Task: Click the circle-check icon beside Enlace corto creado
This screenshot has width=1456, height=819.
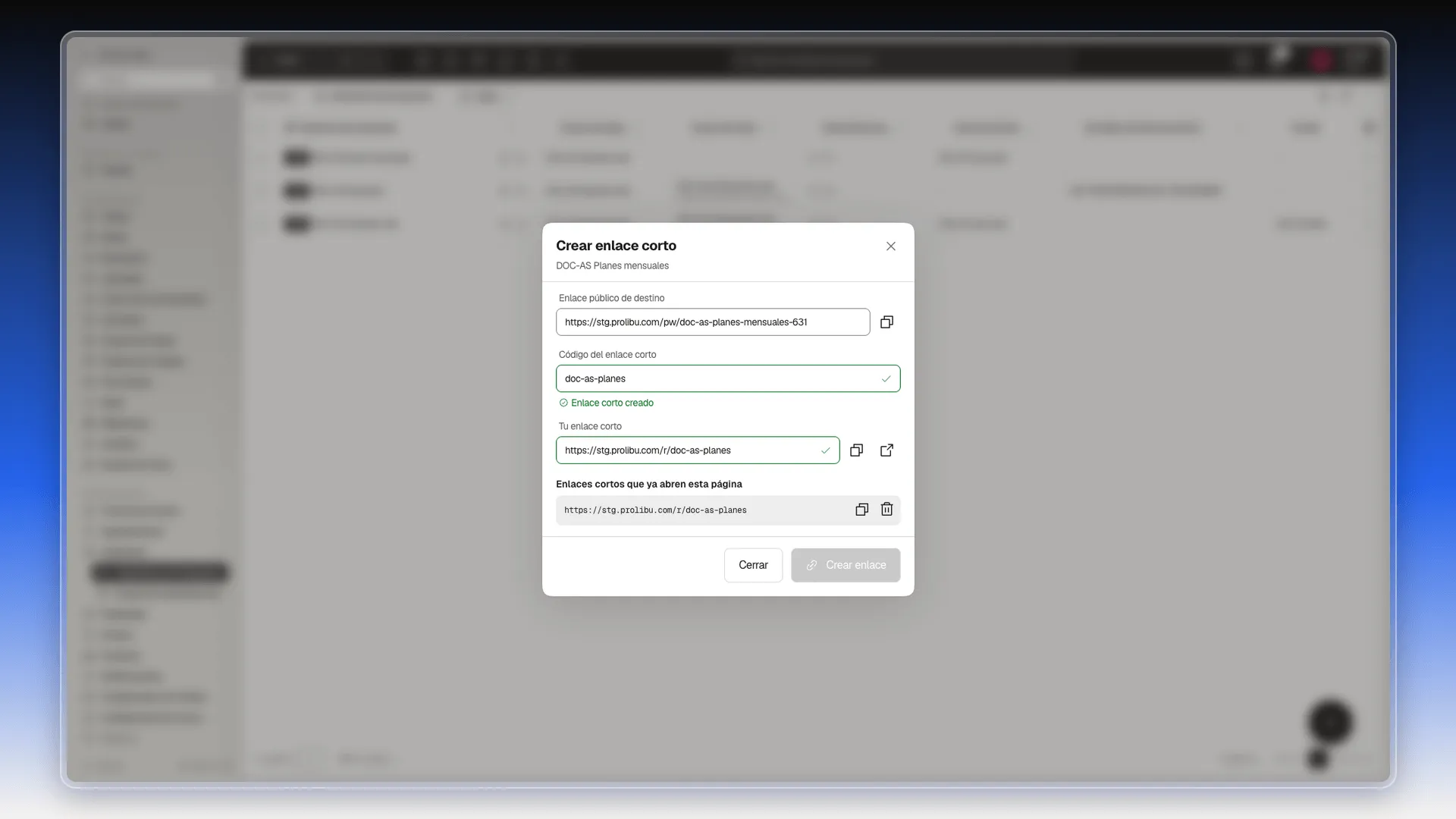Action: click(x=563, y=403)
